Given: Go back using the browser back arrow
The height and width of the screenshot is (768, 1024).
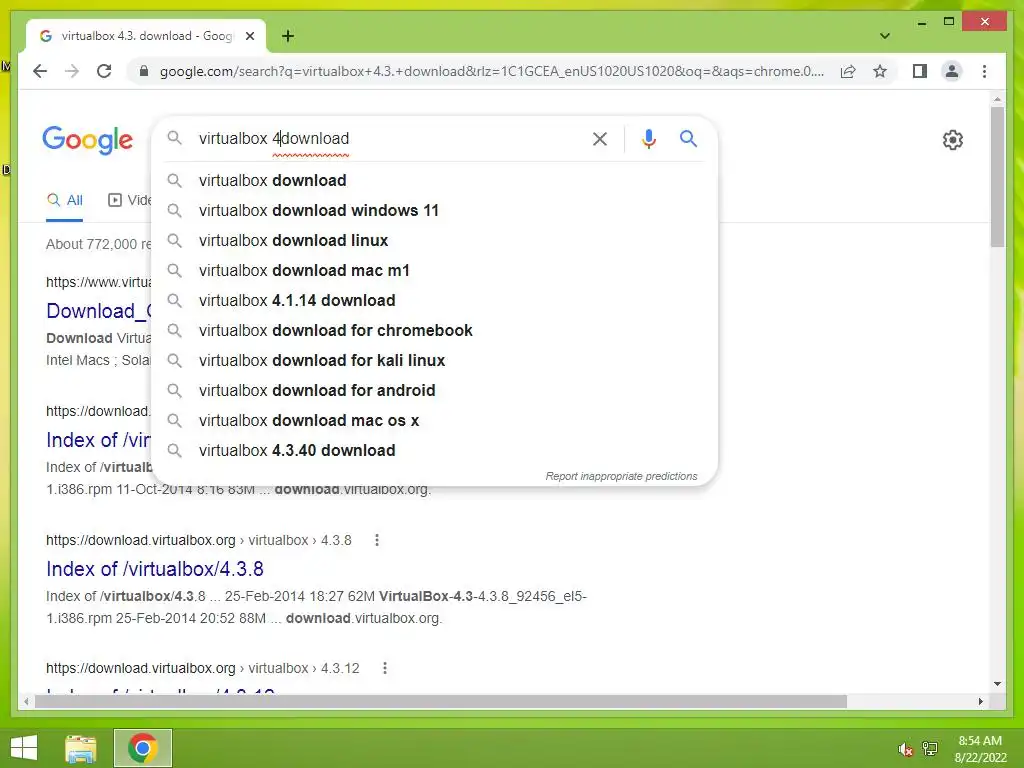Looking at the screenshot, I should coord(40,71).
